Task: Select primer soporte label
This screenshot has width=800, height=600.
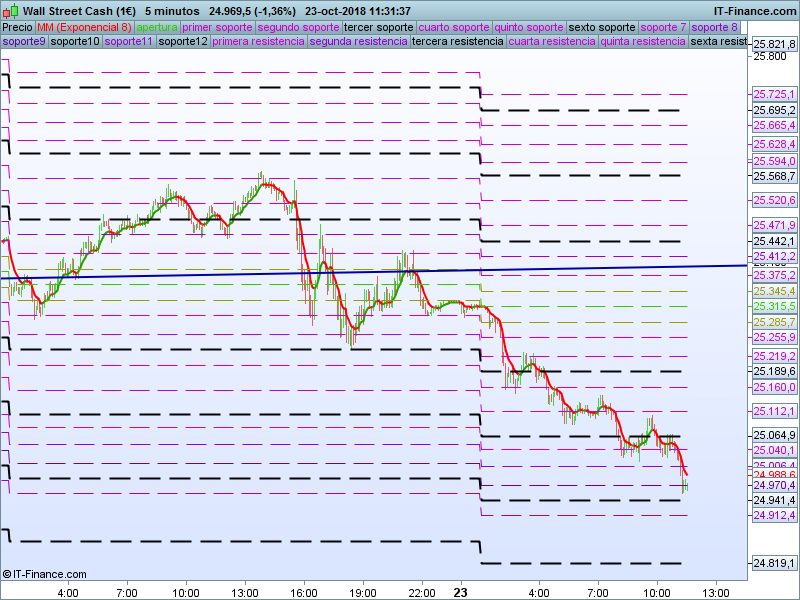Action: (x=217, y=27)
